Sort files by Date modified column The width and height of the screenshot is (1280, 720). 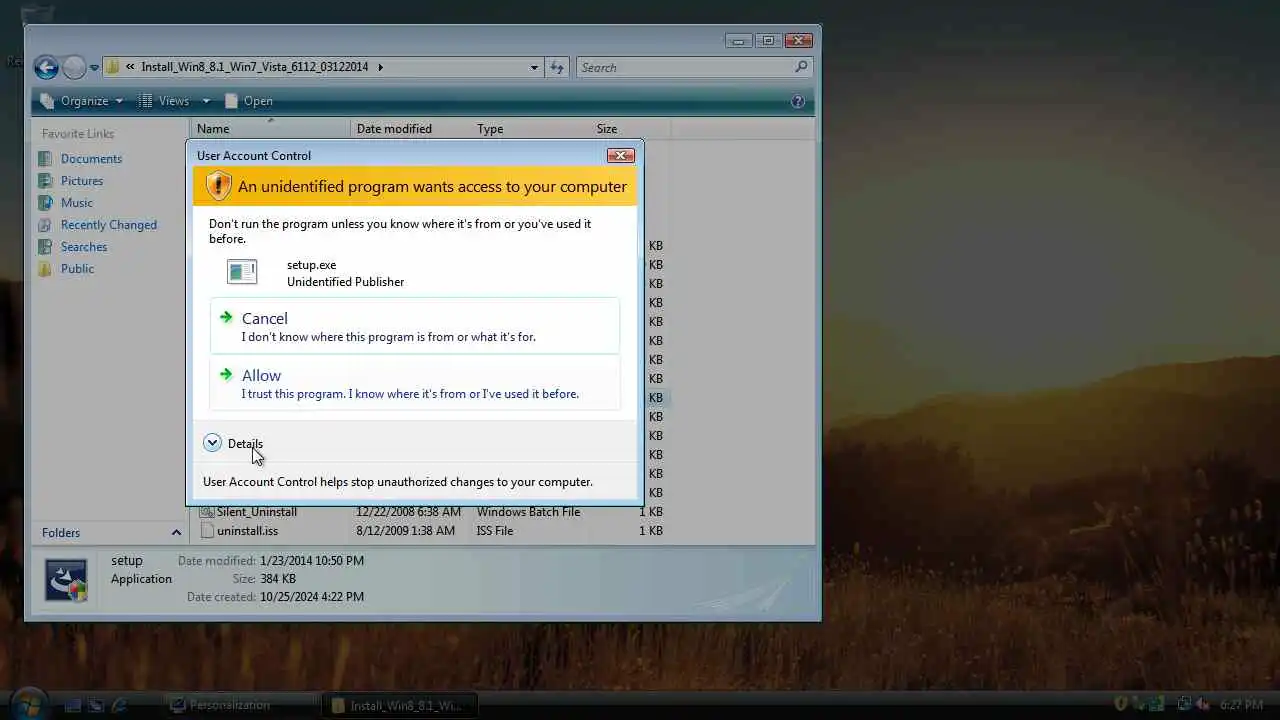[411, 128]
